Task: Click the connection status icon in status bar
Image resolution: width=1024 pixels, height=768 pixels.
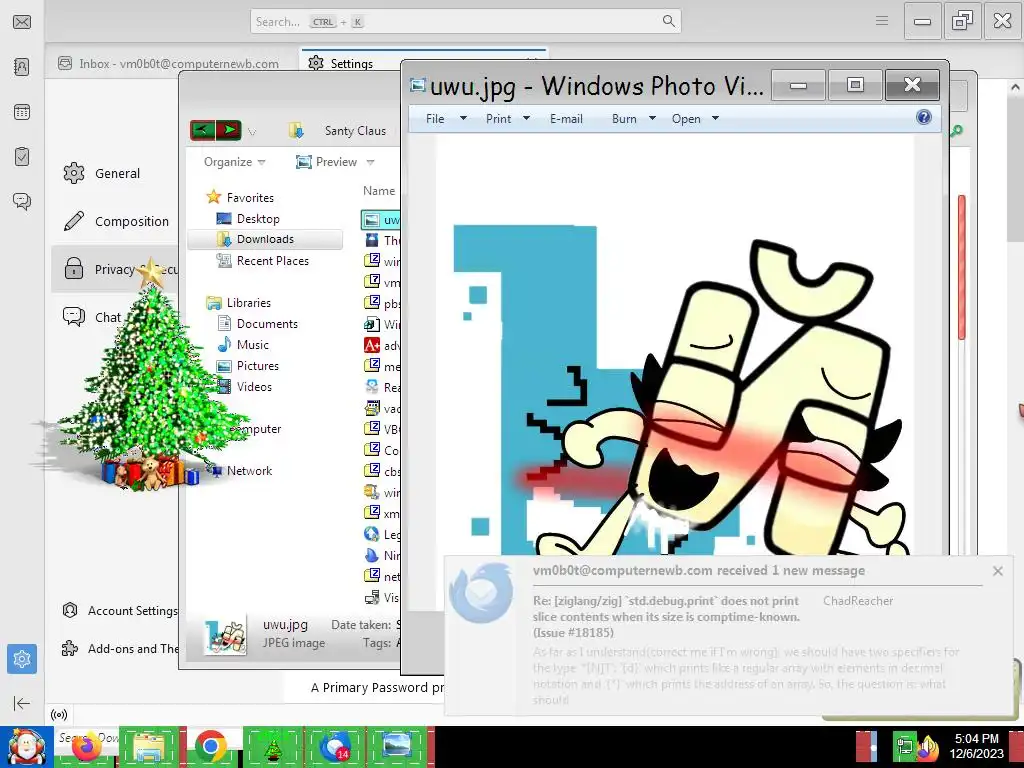Action: coord(59,714)
